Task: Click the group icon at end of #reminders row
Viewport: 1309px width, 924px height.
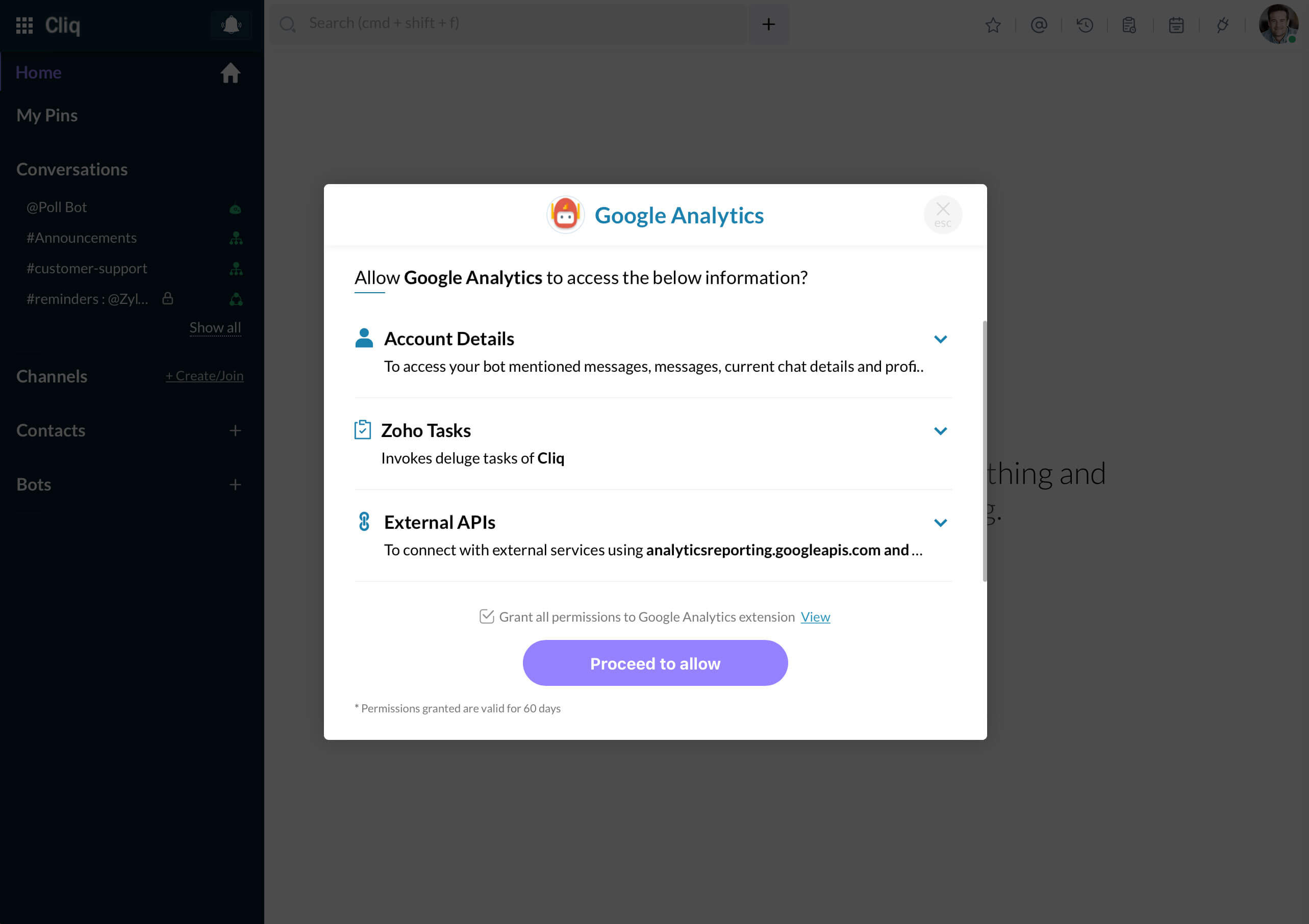Action: pyautogui.click(x=236, y=299)
